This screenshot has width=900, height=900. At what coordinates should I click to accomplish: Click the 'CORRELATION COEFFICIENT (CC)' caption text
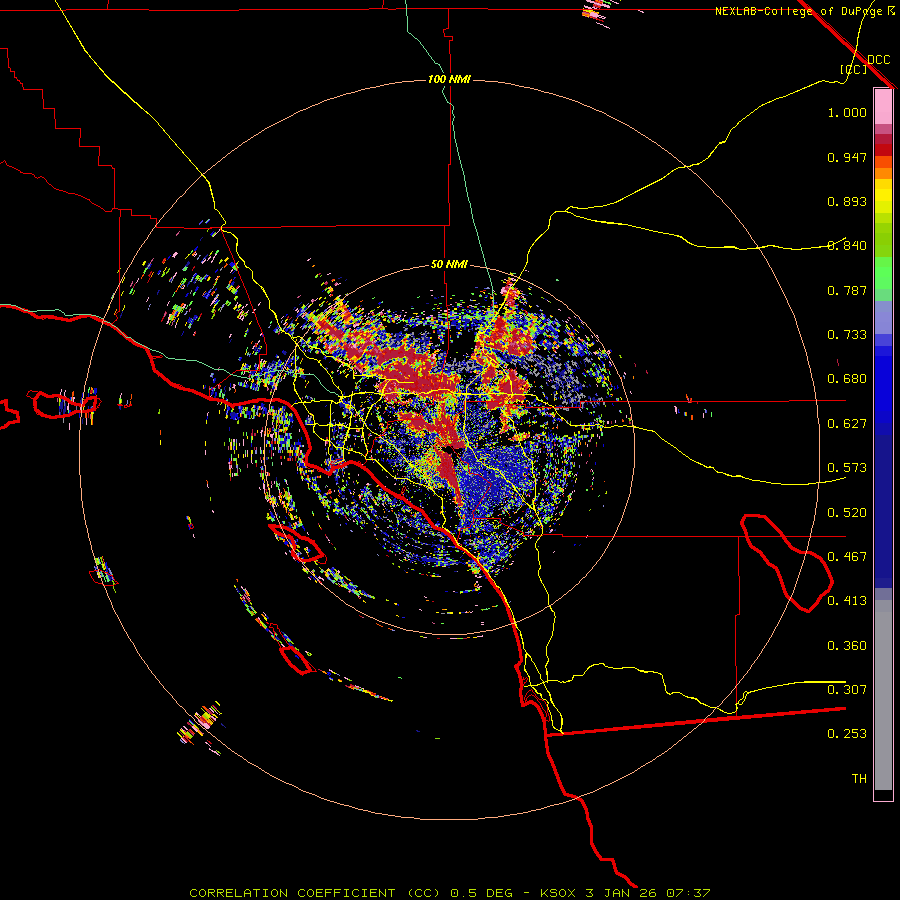pyautogui.click(x=315, y=893)
